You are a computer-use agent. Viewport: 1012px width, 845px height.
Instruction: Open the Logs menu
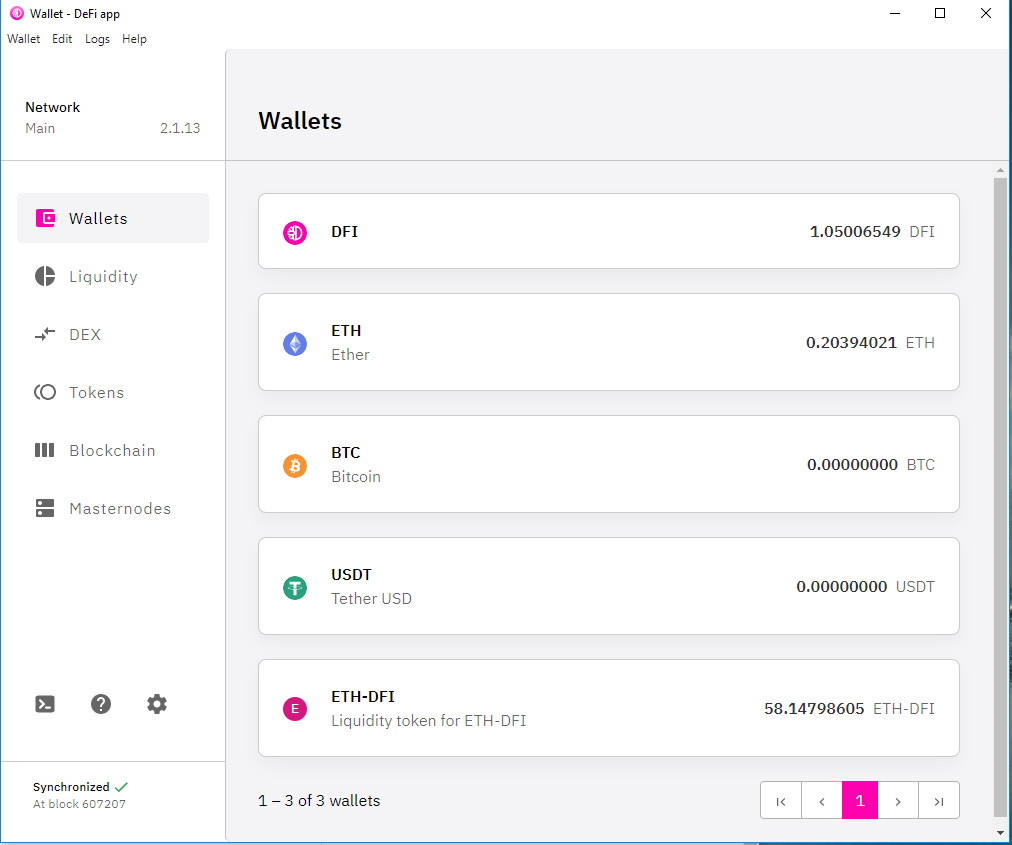97,39
